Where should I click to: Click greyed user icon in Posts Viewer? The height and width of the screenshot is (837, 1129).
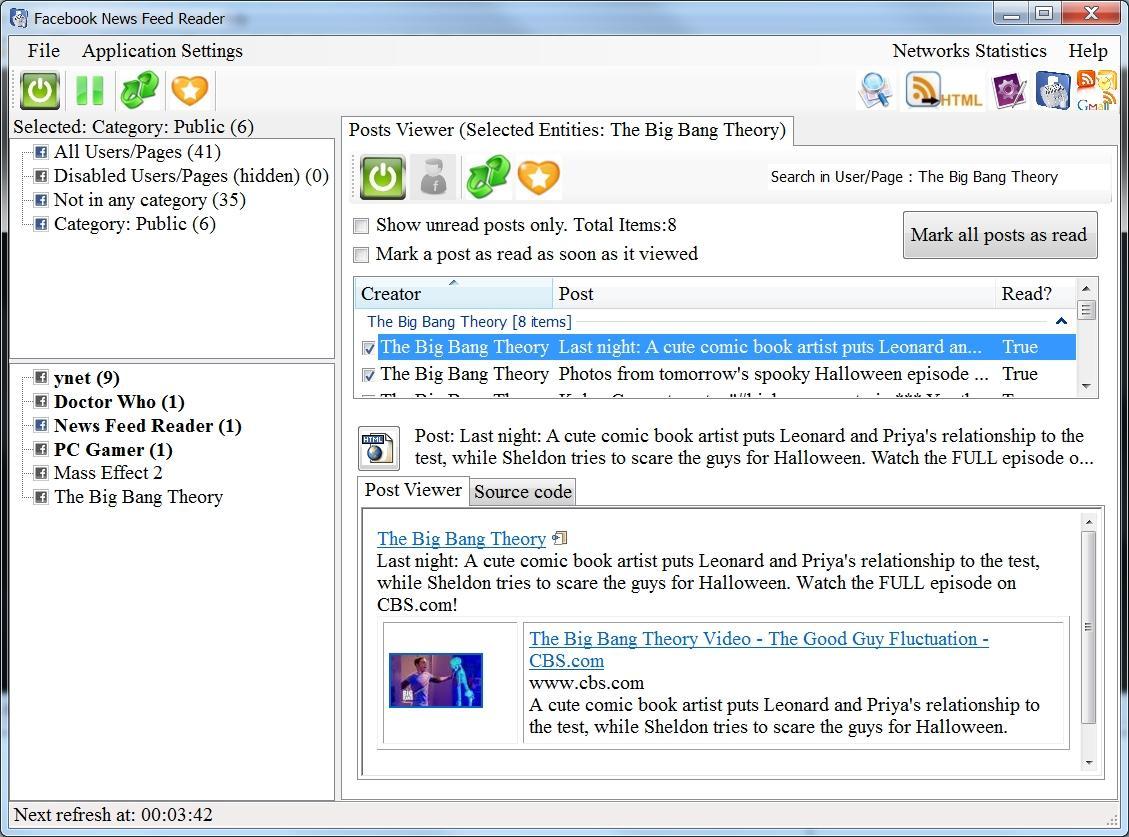tap(434, 177)
